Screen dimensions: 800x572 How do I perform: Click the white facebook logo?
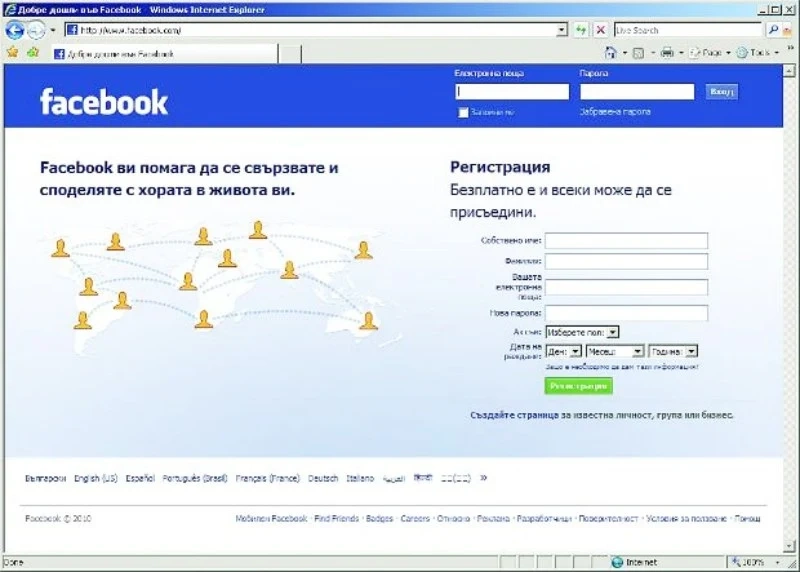click(104, 102)
